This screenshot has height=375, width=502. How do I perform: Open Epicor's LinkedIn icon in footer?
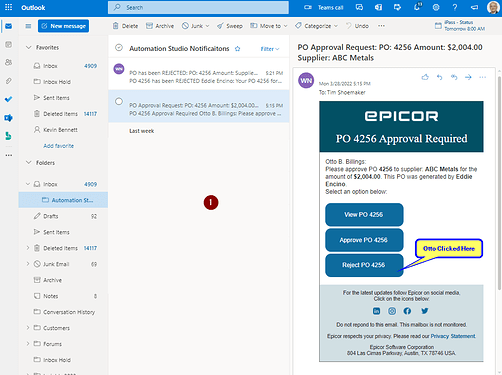tap(376, 311)
